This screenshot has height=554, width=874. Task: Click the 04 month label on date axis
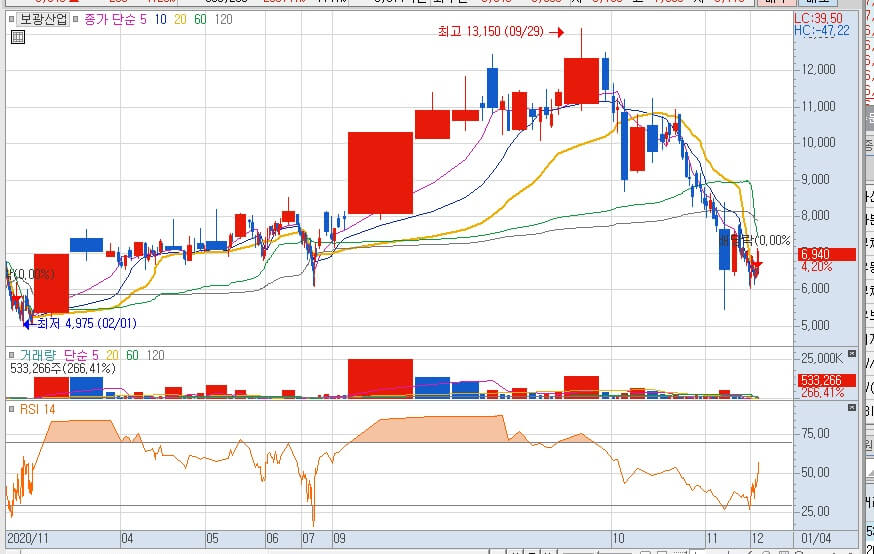pyautogui.click(x=127, y=538)
